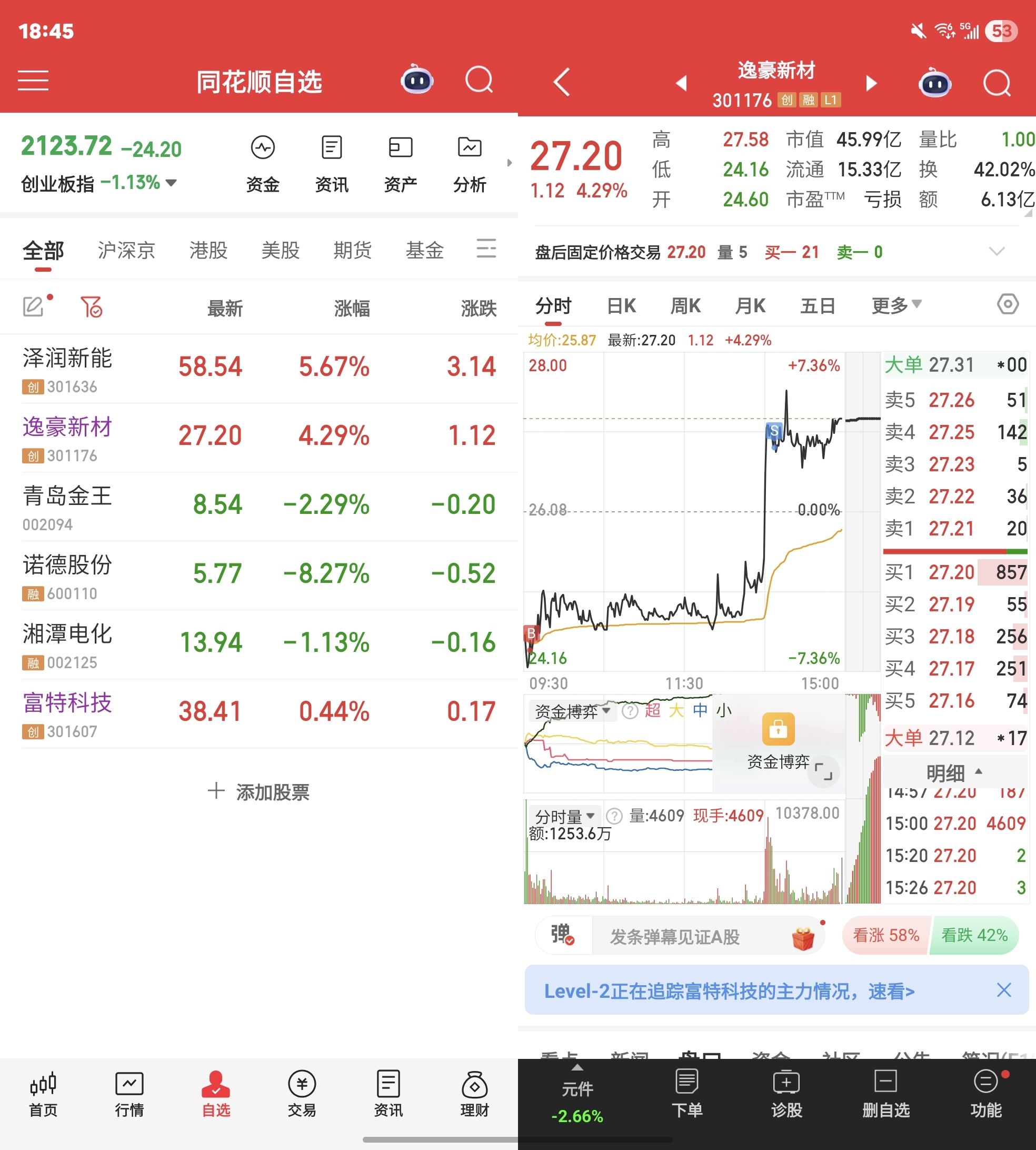Select the 港股 tab
This screenshot has width=1036, height=1150.
tap(208, 250)
